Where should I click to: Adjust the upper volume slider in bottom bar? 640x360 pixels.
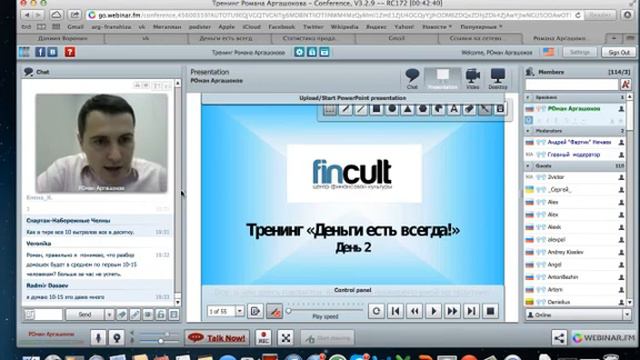coord(157,334)
